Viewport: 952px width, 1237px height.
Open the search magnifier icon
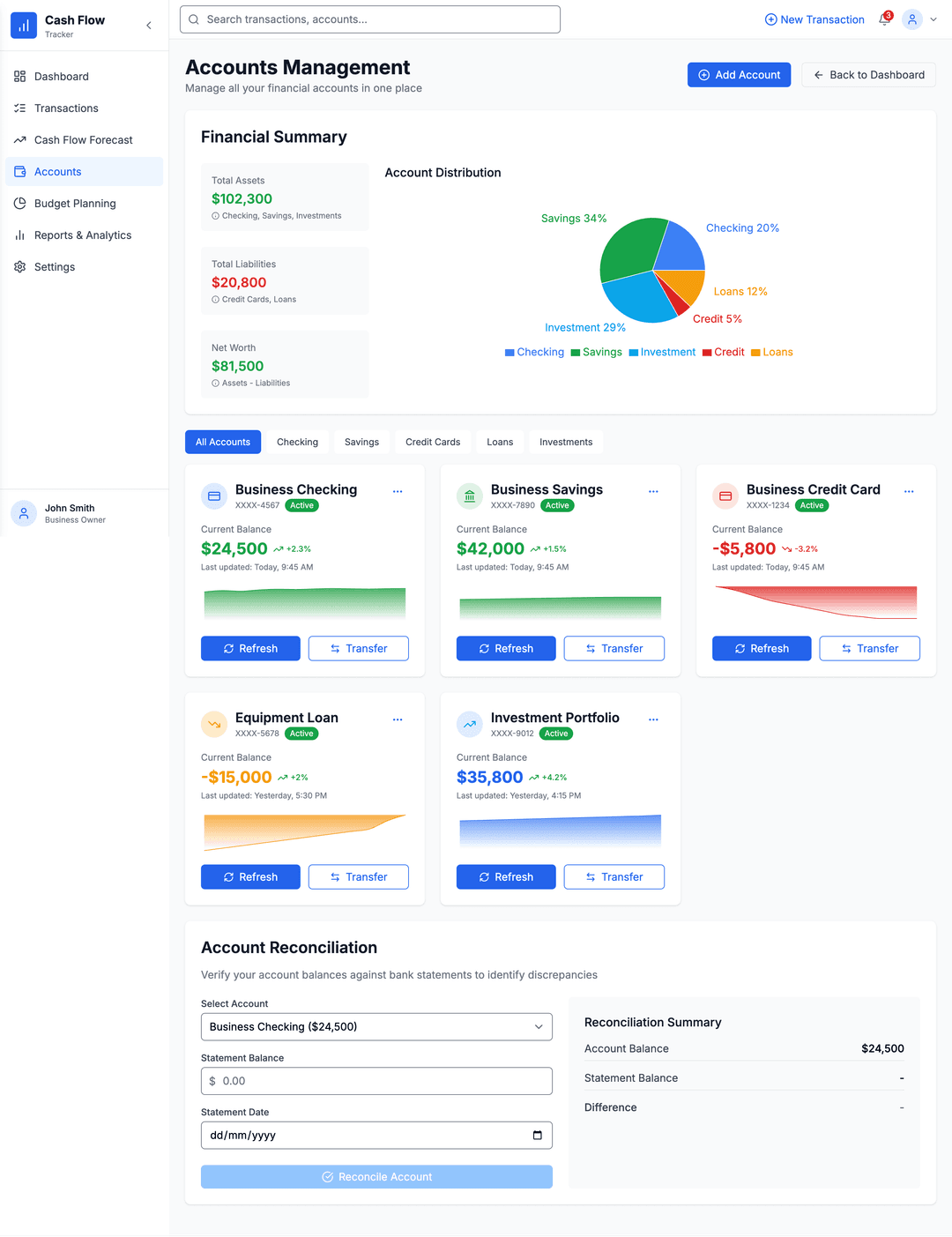(x=194, y=19)
